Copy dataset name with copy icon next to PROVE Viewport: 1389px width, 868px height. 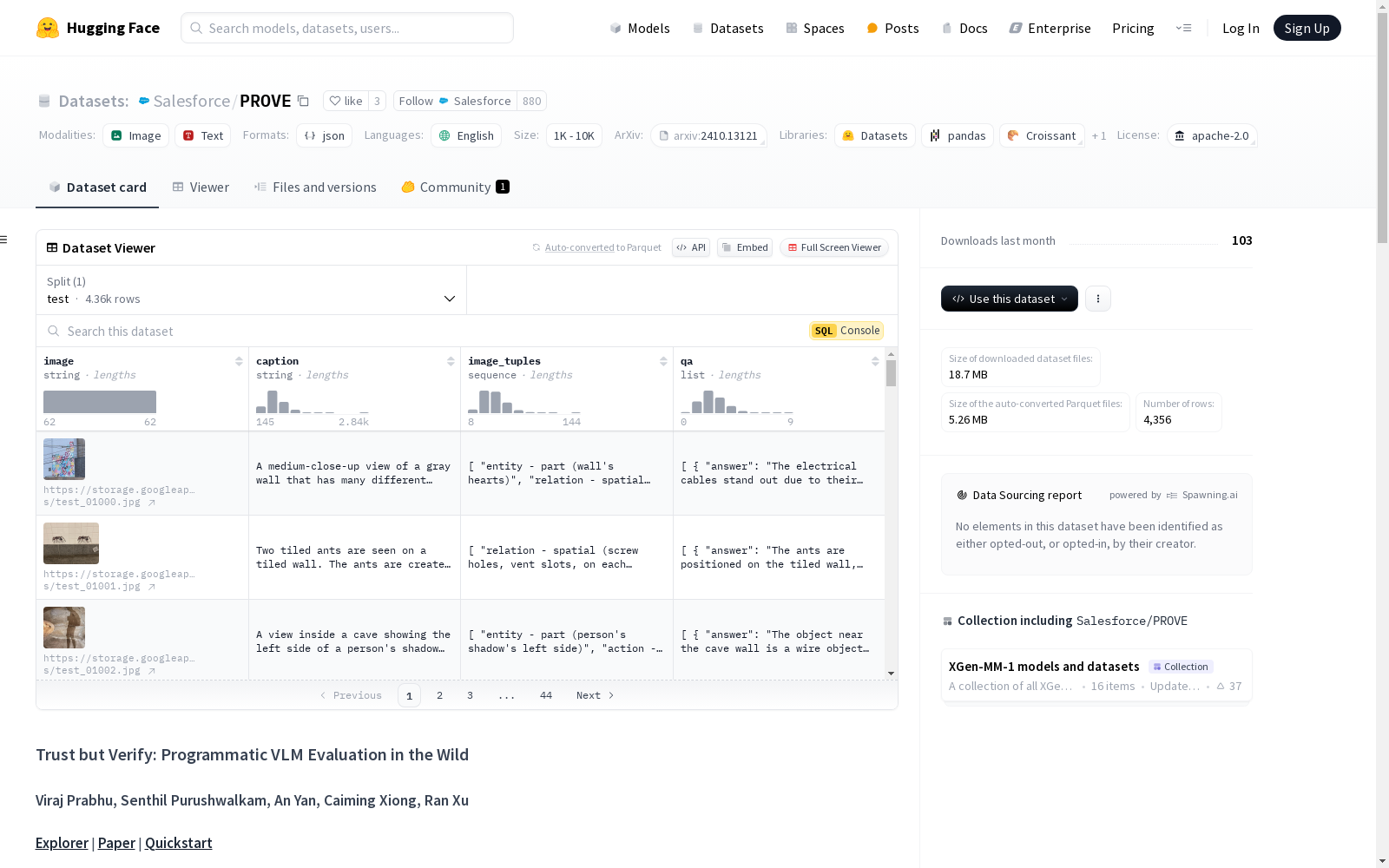click(x=303, y=101)
